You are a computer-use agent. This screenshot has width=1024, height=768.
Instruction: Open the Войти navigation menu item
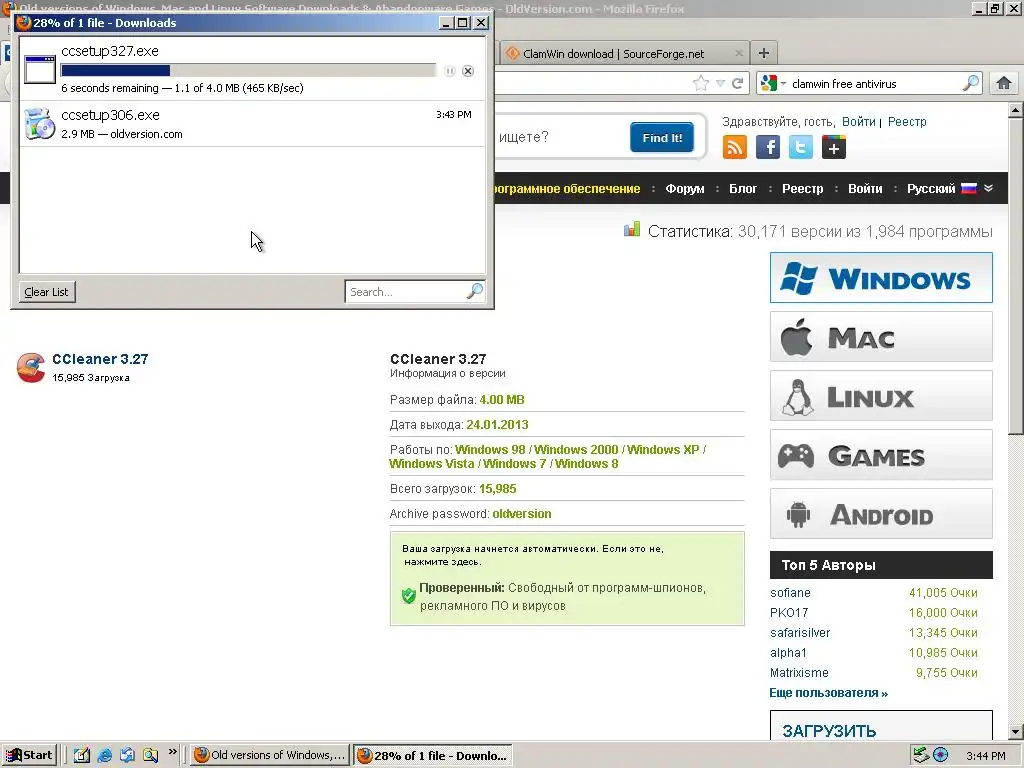coord(865,188)
